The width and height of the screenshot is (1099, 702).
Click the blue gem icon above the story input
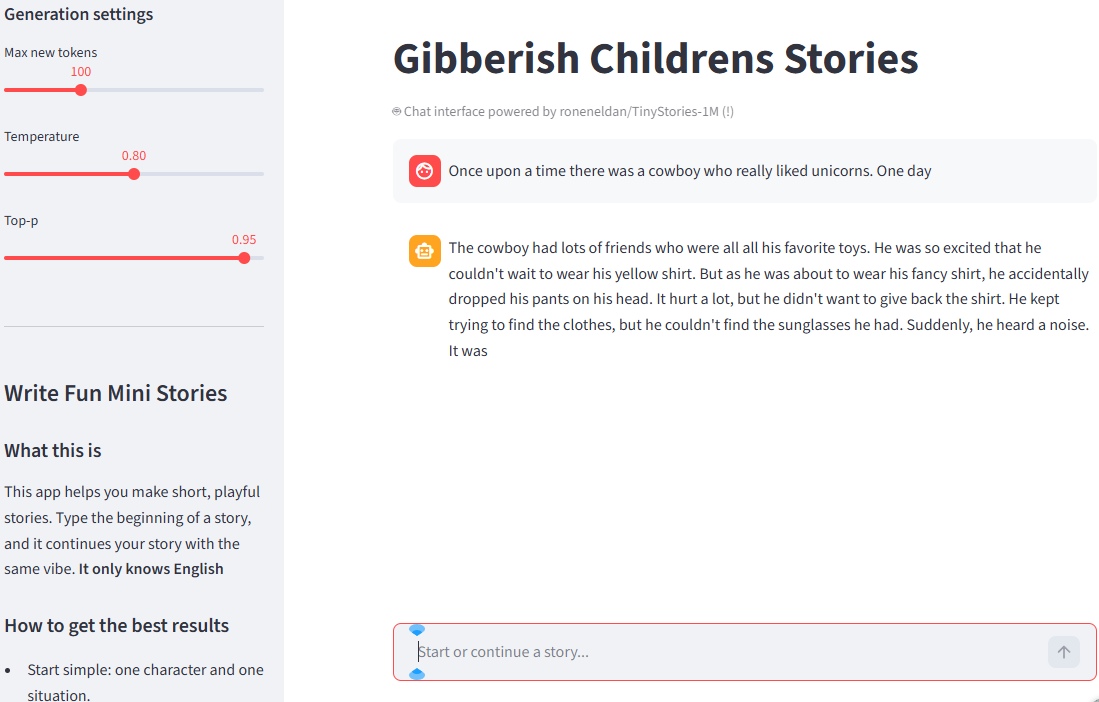[417, 629]
